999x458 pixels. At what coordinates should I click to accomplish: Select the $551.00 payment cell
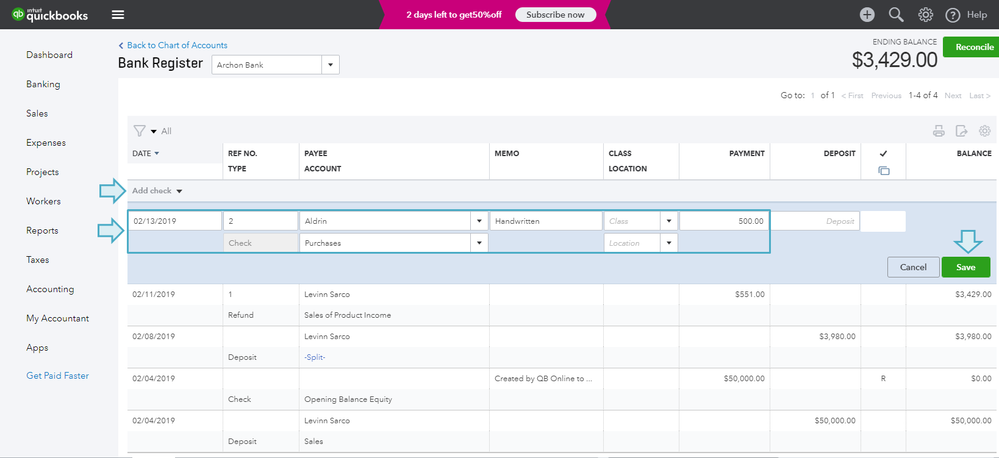coord(724,294)
